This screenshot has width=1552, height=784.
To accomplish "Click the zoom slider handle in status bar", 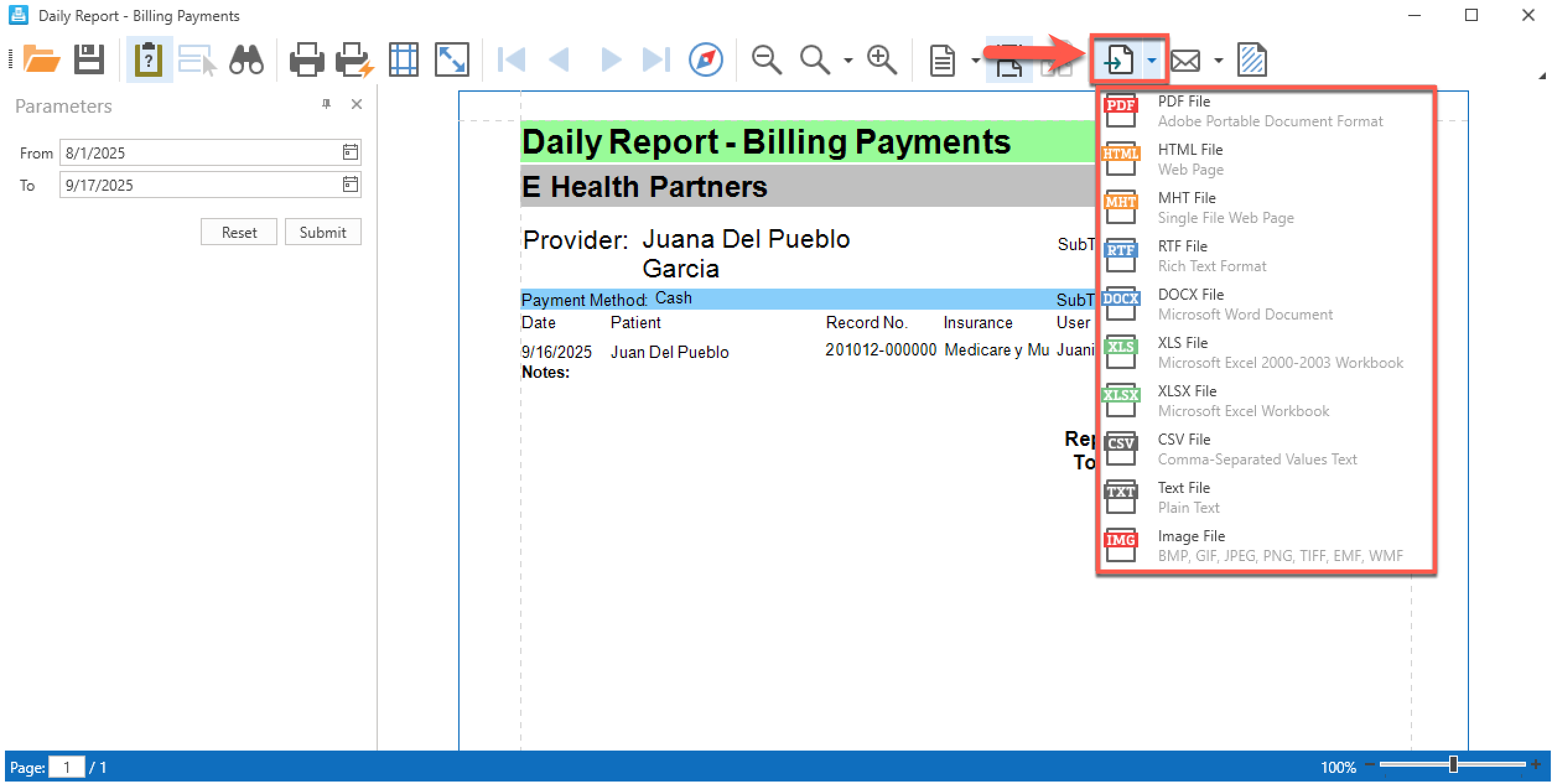I will 1453,764.
